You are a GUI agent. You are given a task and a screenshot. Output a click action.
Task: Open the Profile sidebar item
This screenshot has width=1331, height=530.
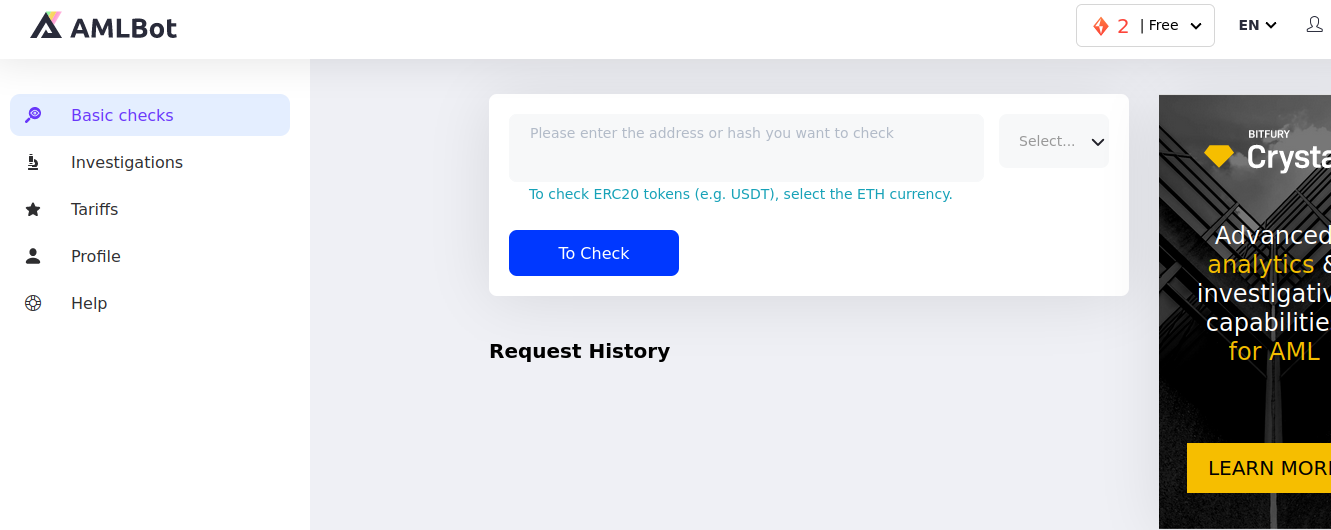(96, 256)
